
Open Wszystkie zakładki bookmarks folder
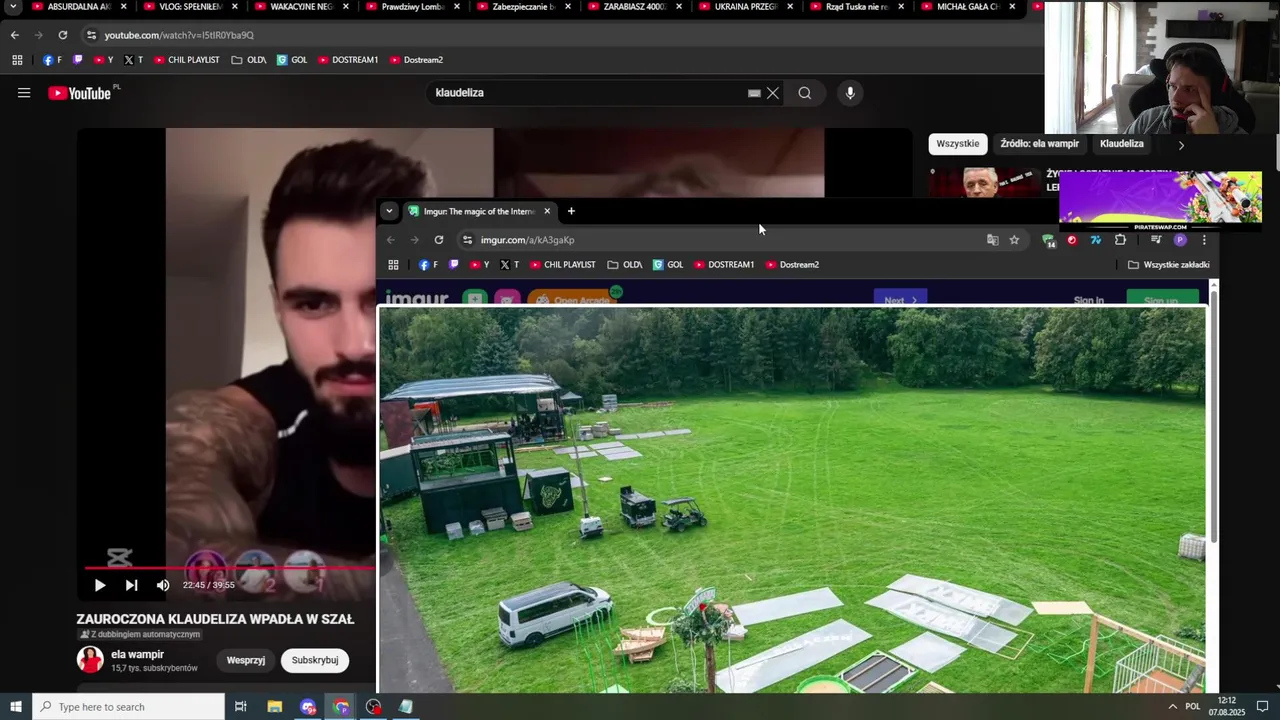click(x=1168, y=265)
